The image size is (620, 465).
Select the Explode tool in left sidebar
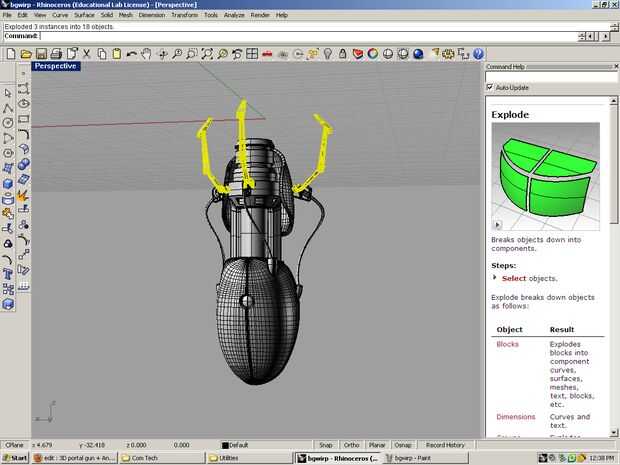click(x=24, y=198)
